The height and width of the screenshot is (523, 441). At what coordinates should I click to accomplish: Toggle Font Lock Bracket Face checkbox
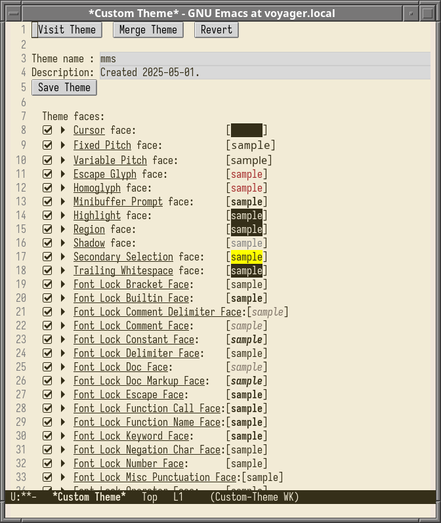pos(47,284)
